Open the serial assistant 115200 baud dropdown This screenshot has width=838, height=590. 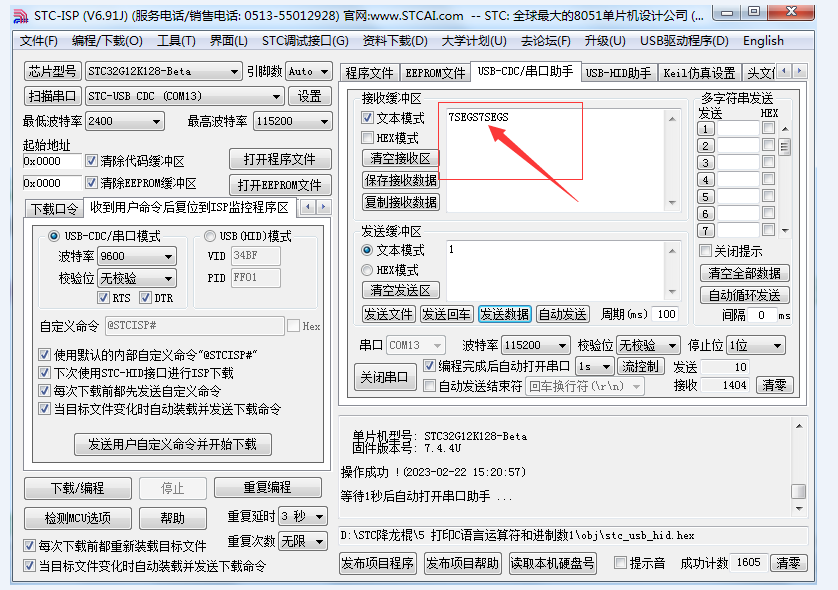pos(562,345)
